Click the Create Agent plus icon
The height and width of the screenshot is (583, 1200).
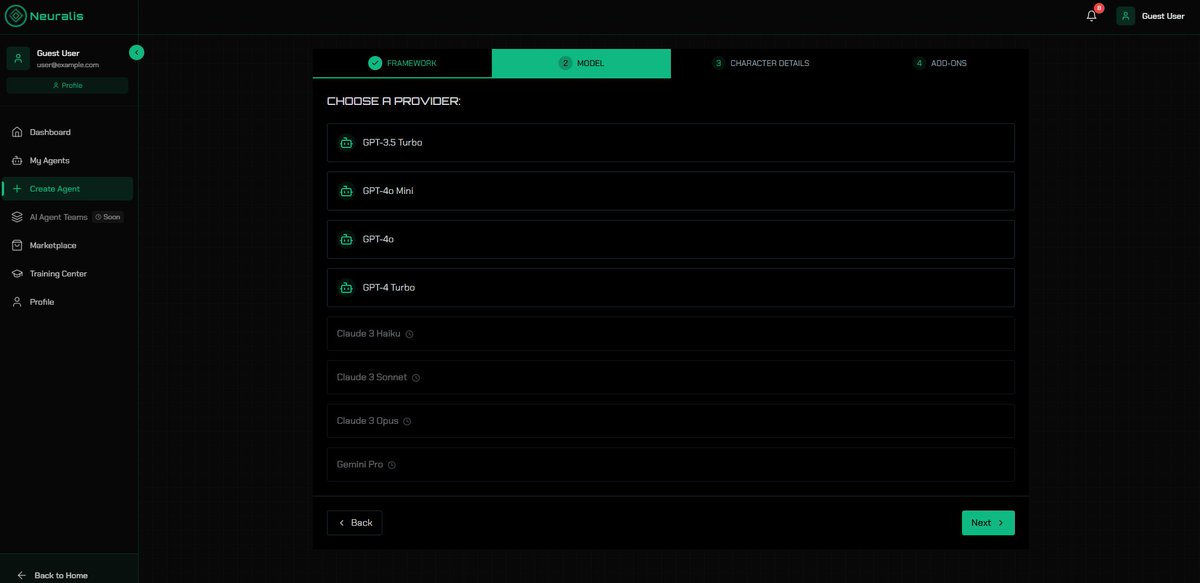pyautogui.click(x=17, y=189)
